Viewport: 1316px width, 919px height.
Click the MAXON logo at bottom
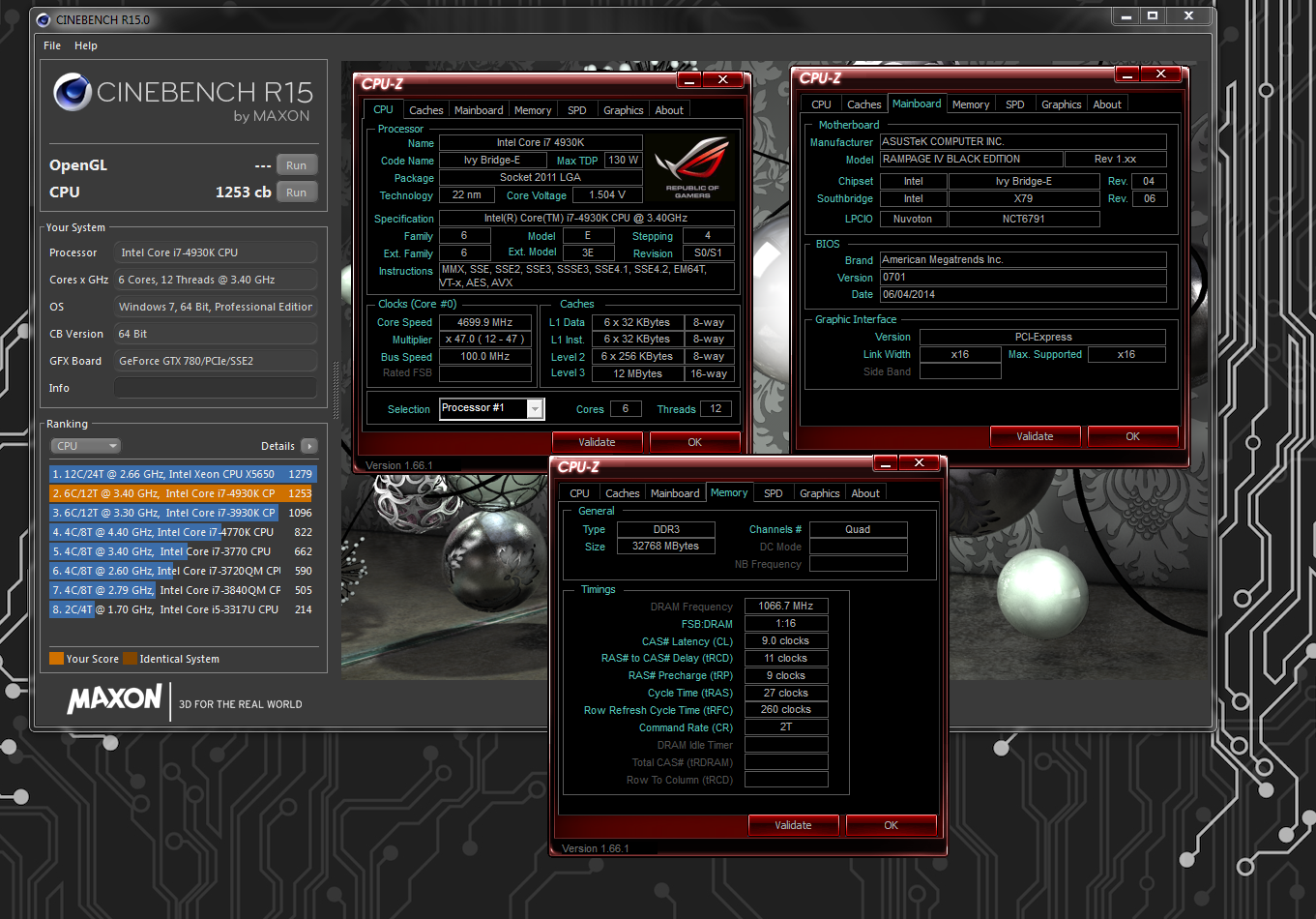coord(114,699)
